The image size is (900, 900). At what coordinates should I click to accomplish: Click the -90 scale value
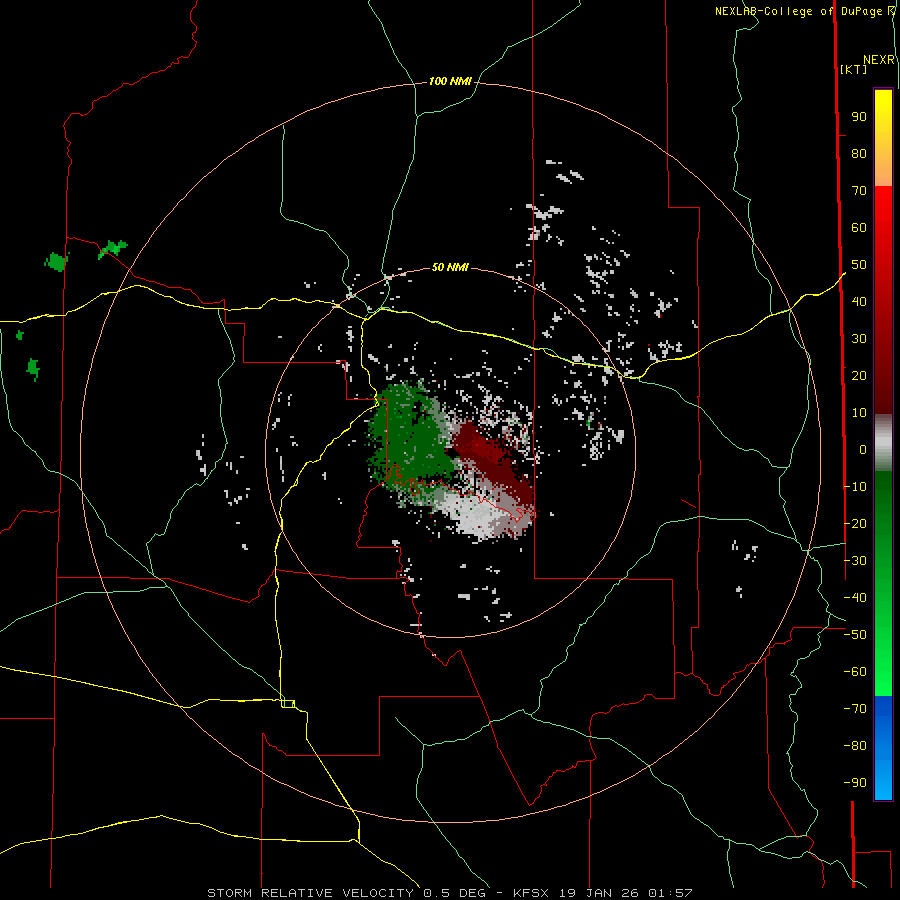(855, 783)
